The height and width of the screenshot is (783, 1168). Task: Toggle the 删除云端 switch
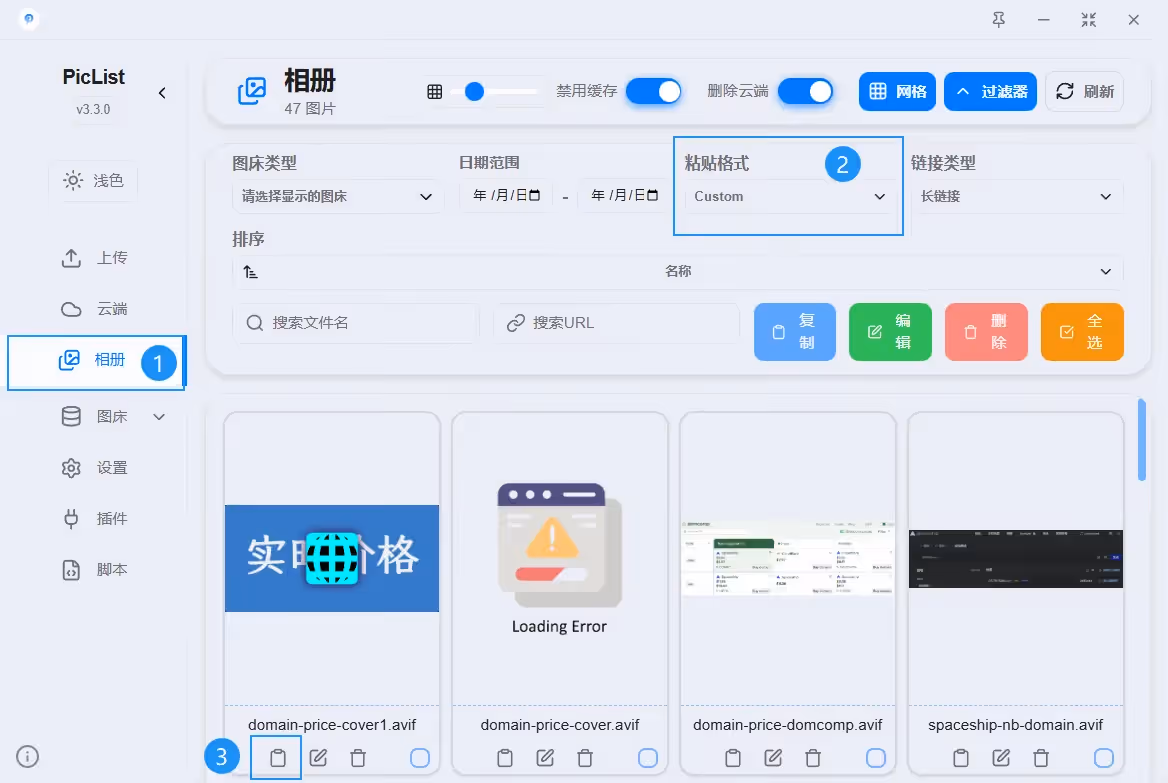pos(805,92)
